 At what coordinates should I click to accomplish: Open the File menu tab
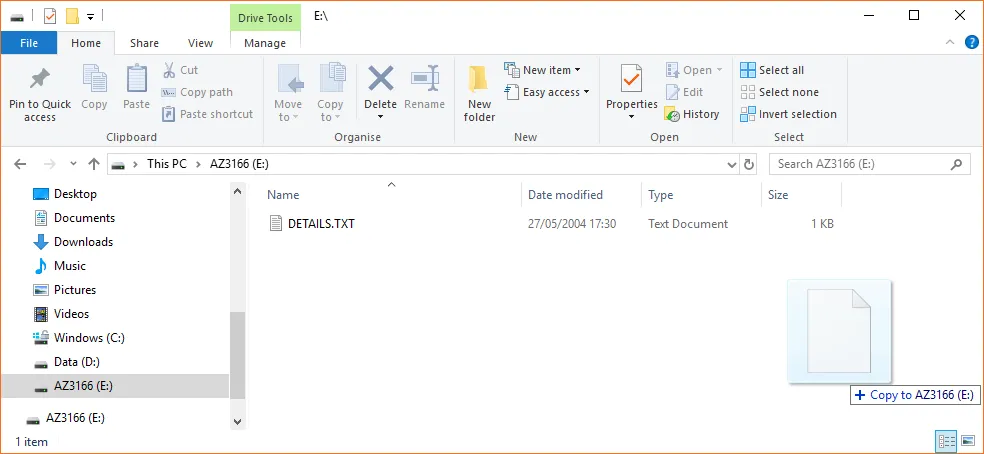(29, 43)
